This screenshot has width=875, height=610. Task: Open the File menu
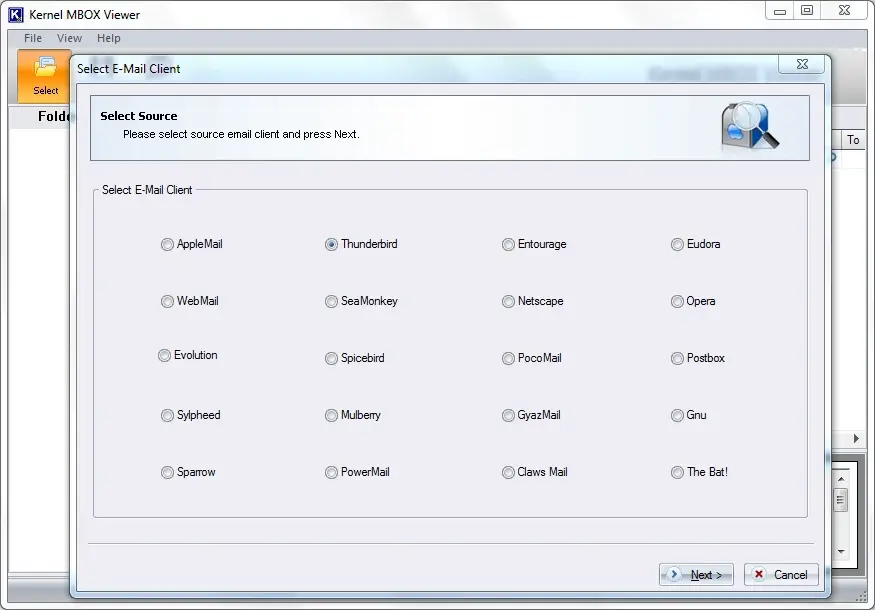coord(33,38)
